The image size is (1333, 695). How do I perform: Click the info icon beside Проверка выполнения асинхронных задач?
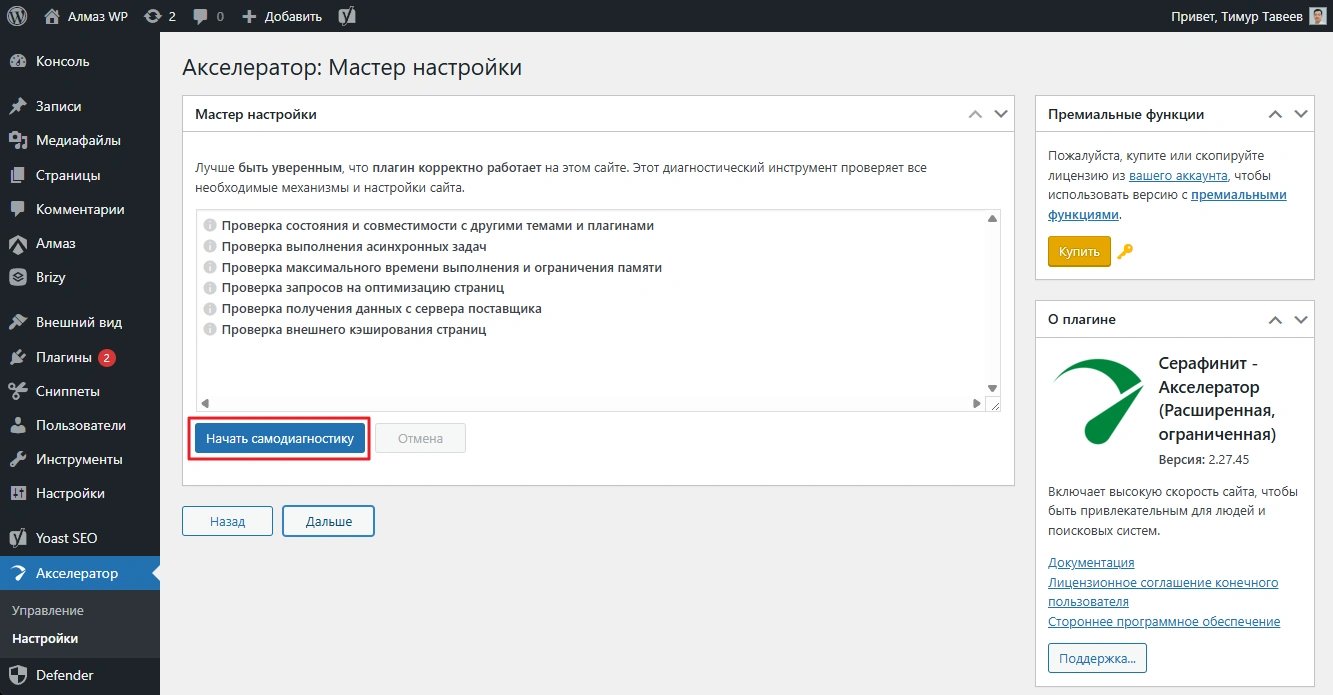coord(210,246)
